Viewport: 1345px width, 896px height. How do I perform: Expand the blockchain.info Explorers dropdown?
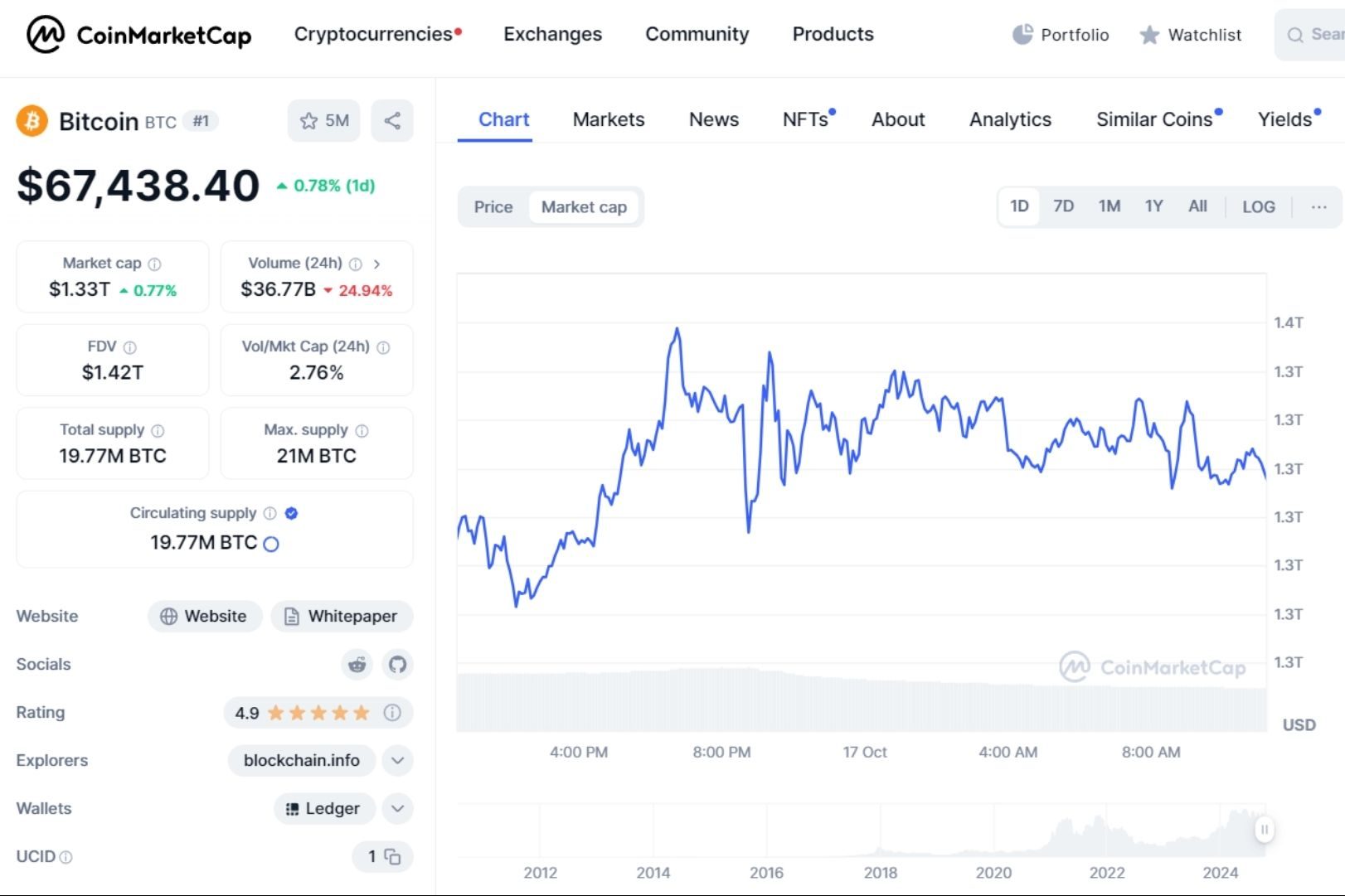pos(396,760)
